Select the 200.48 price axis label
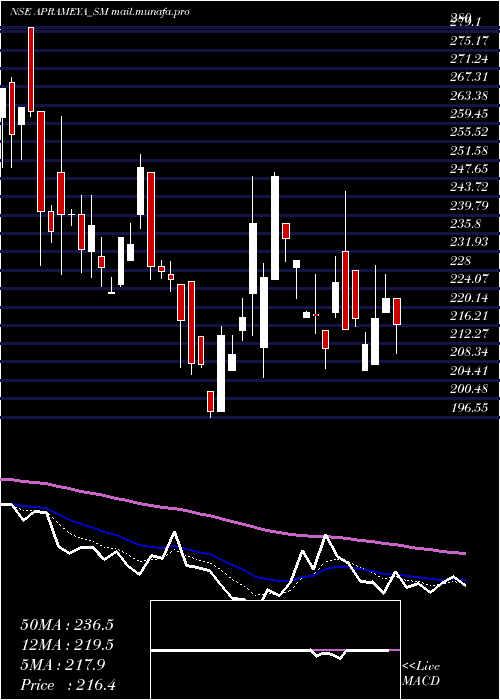 pos(470,389)
